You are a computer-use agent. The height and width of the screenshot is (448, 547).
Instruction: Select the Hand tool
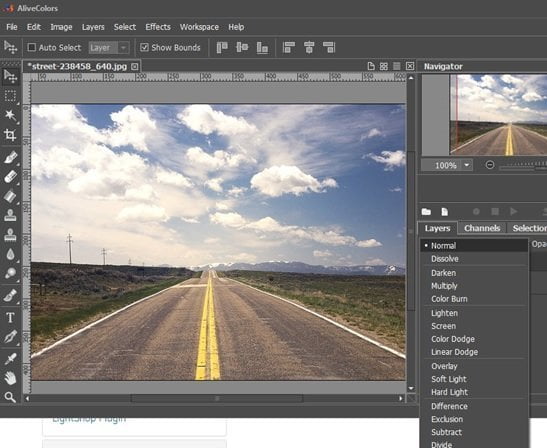[10, 378]
